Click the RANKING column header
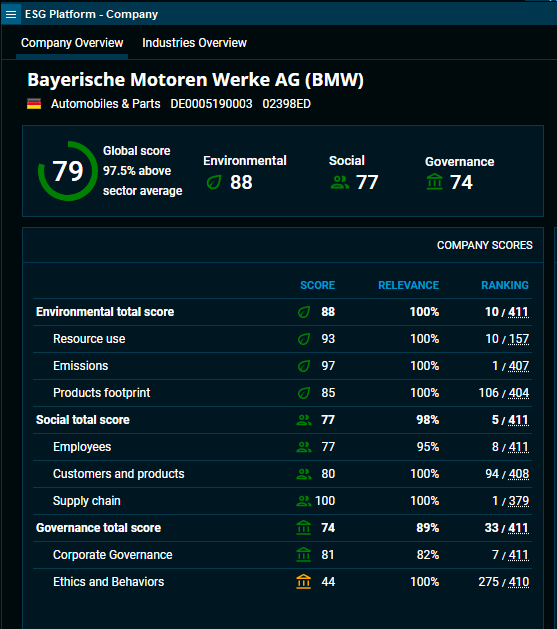 click(x=504, y=285)
